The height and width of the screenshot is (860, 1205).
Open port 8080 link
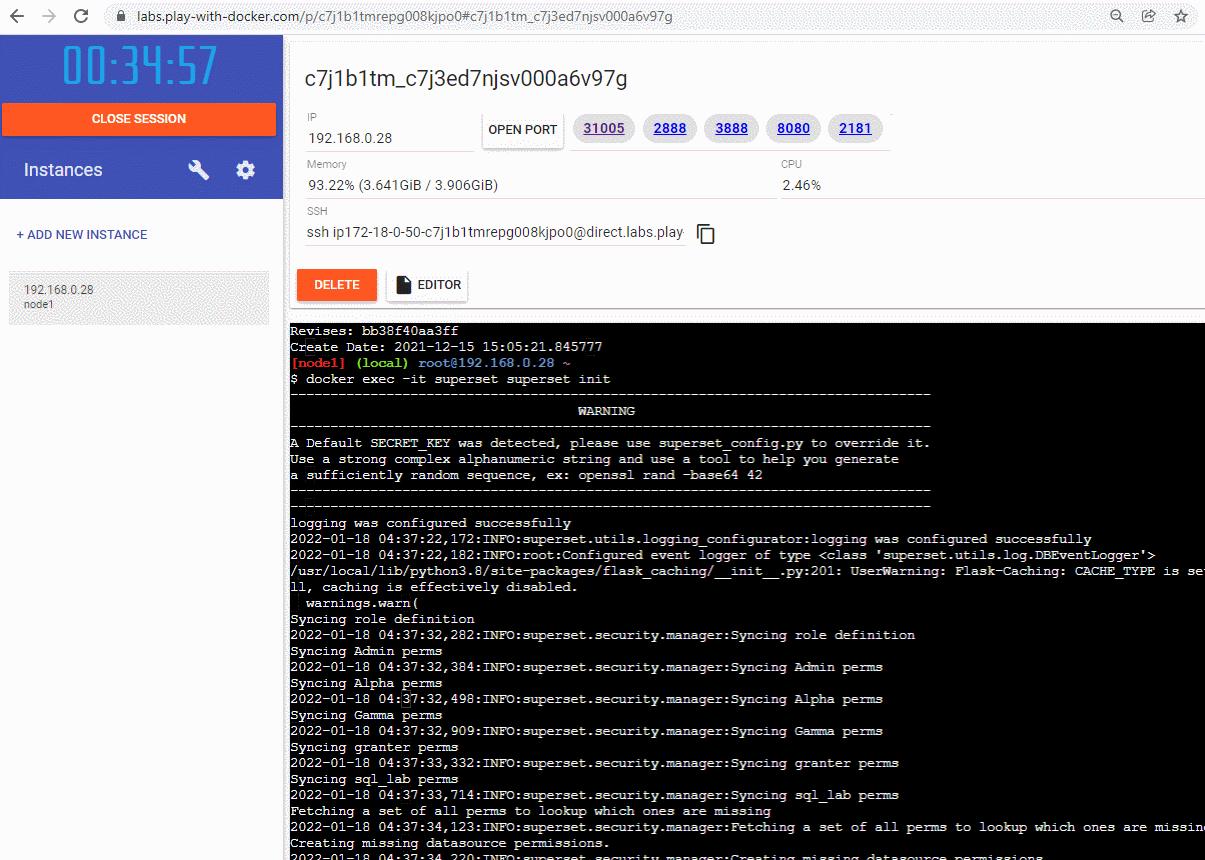click(793, 128)
